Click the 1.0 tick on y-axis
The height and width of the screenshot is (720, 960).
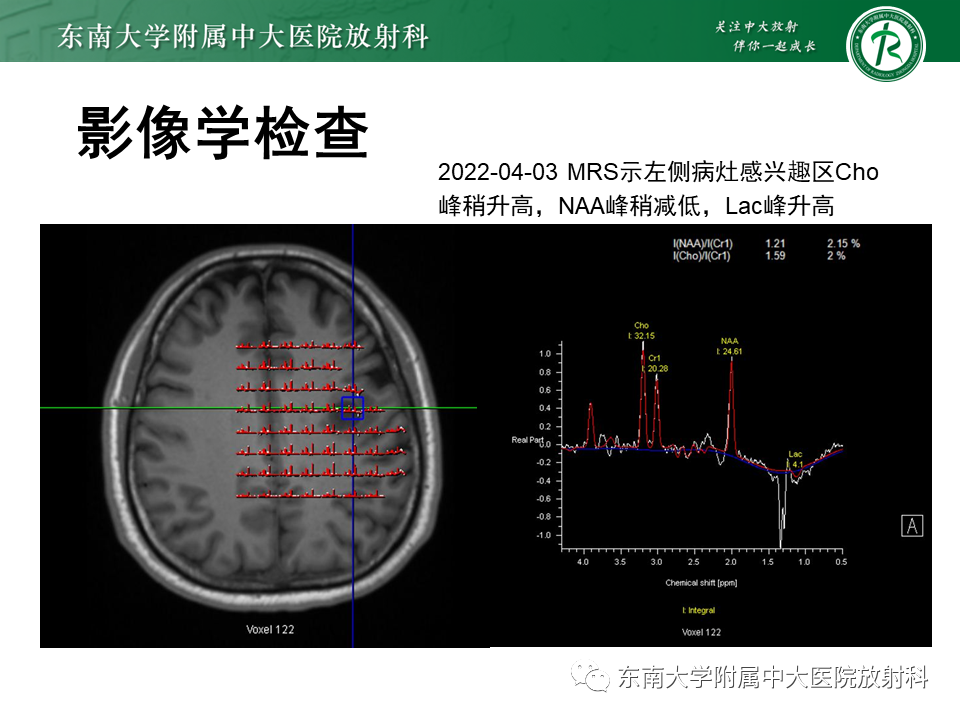click(545, 354)
